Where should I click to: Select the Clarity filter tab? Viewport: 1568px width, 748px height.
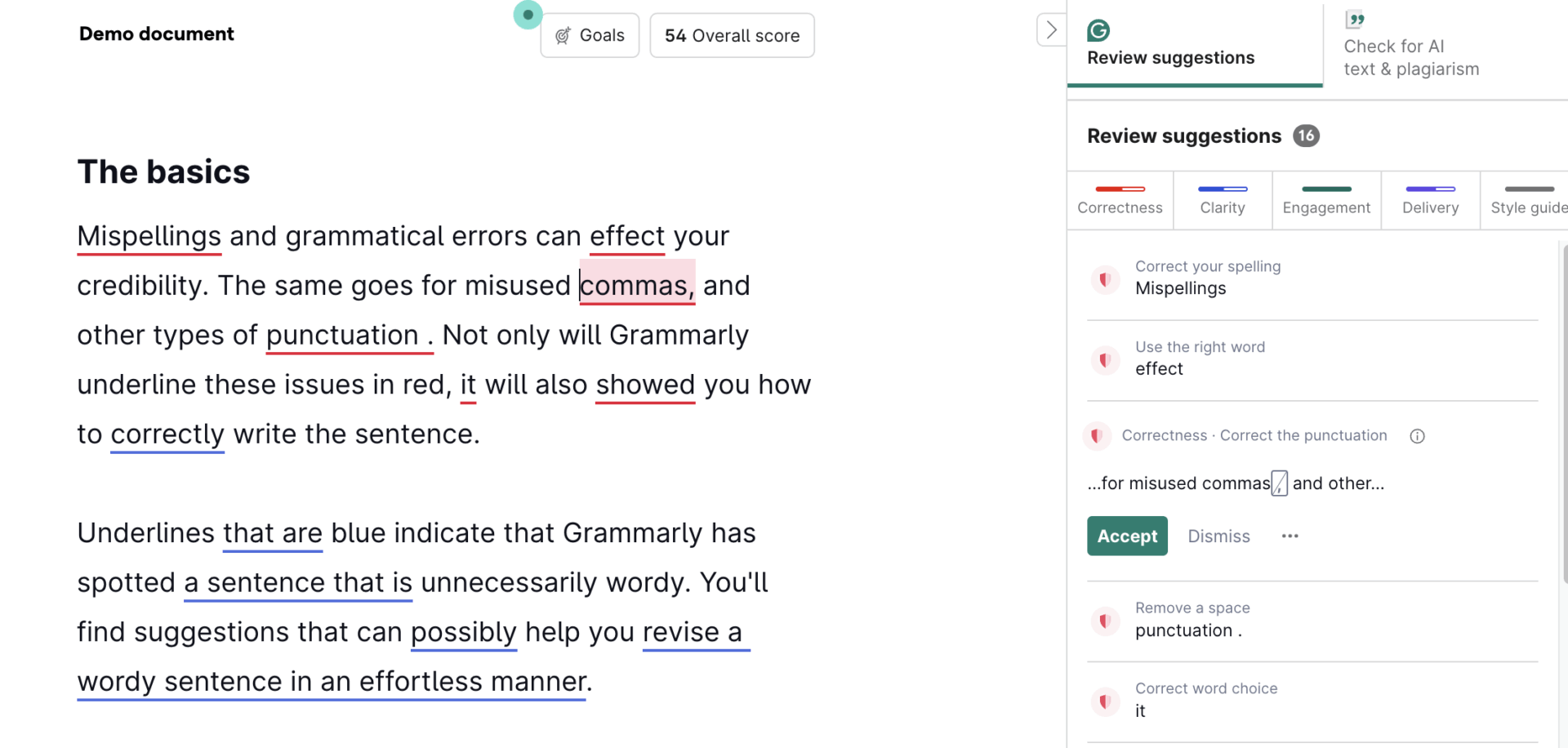point(1222,200)
